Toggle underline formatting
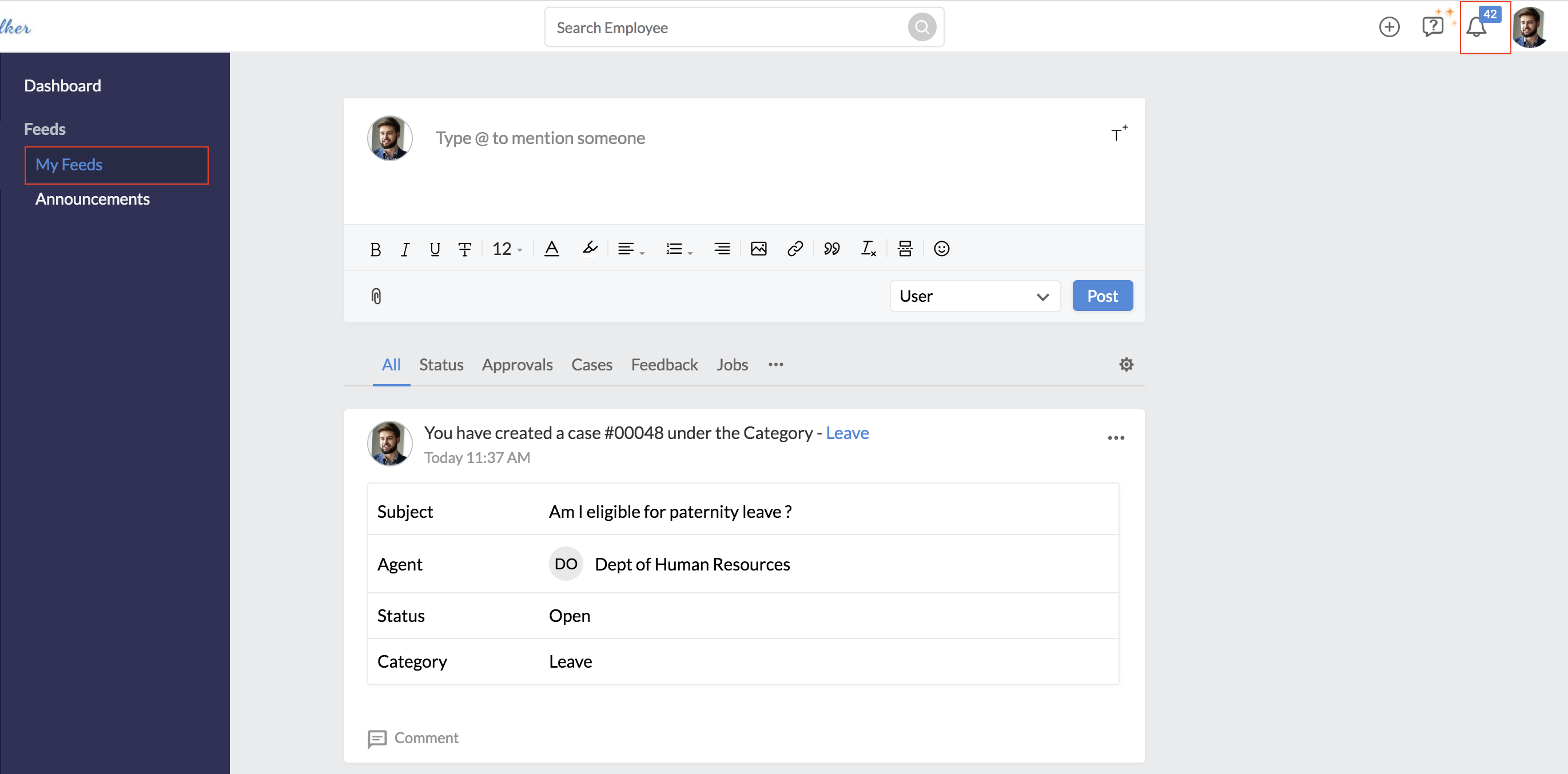Viewport: 1568px width, 774px height. 435,249
